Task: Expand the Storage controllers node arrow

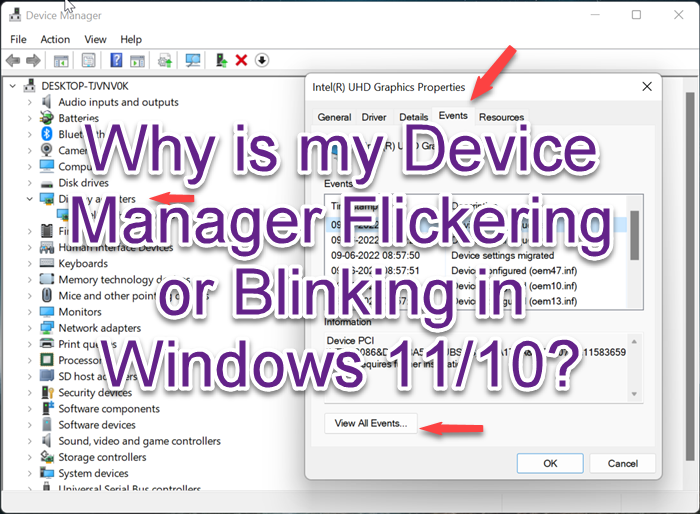Action: 29,457
